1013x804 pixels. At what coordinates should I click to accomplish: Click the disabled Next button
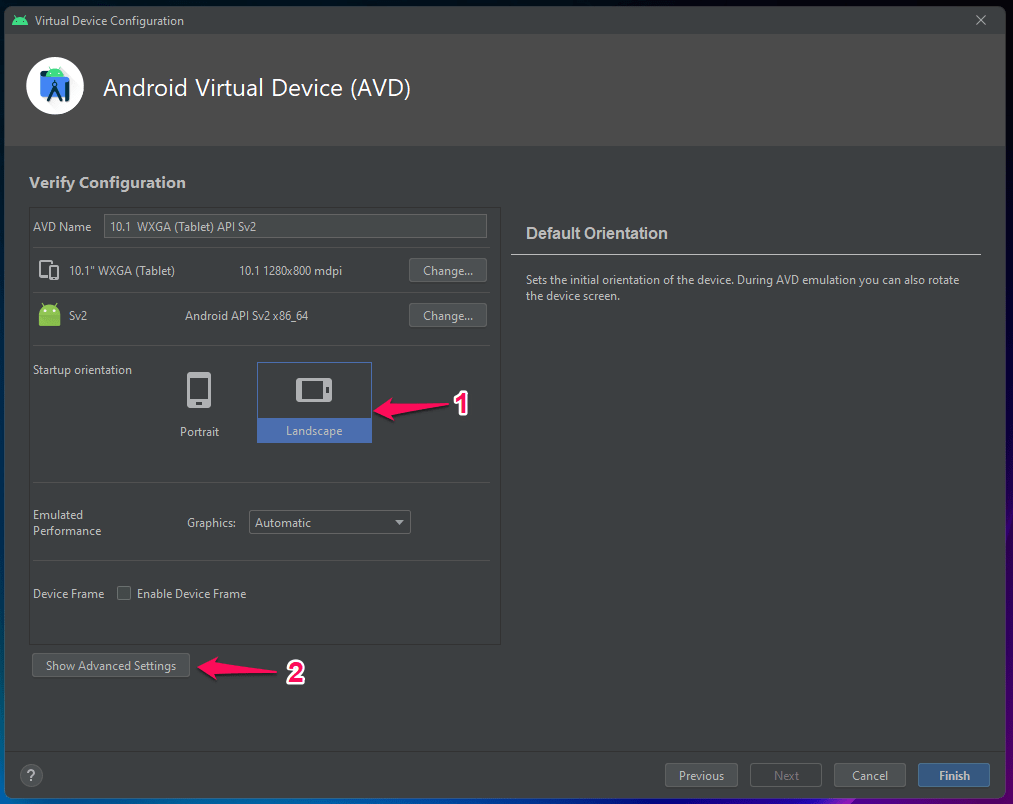[x=786, y=775]
